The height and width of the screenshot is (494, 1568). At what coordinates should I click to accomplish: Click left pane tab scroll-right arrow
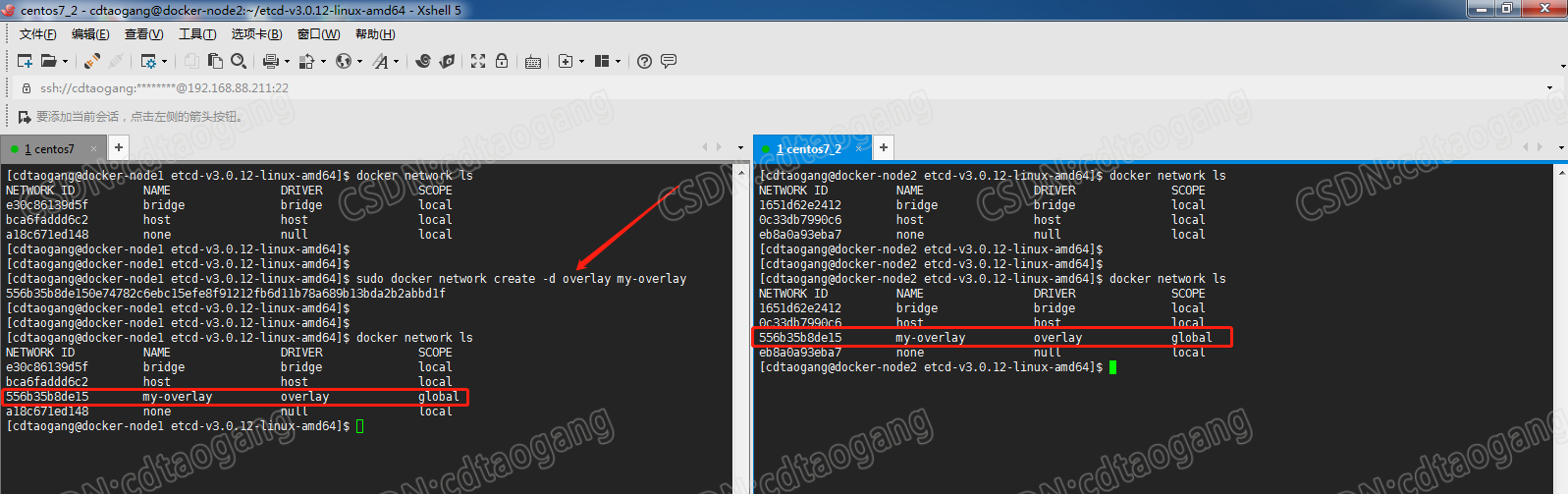coord(719,147)
